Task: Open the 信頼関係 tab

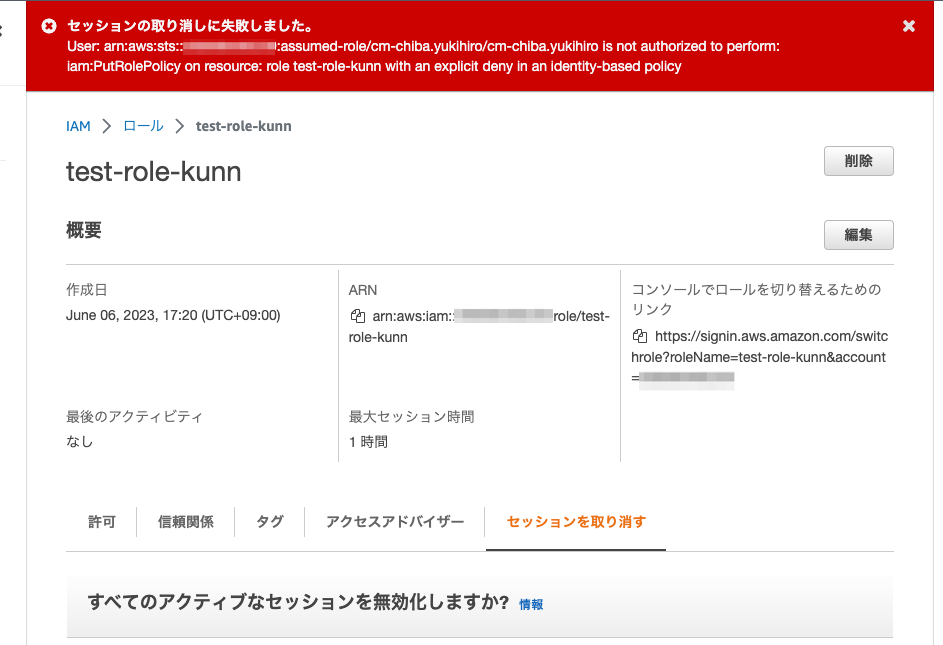Action: [x=185, y=521]
